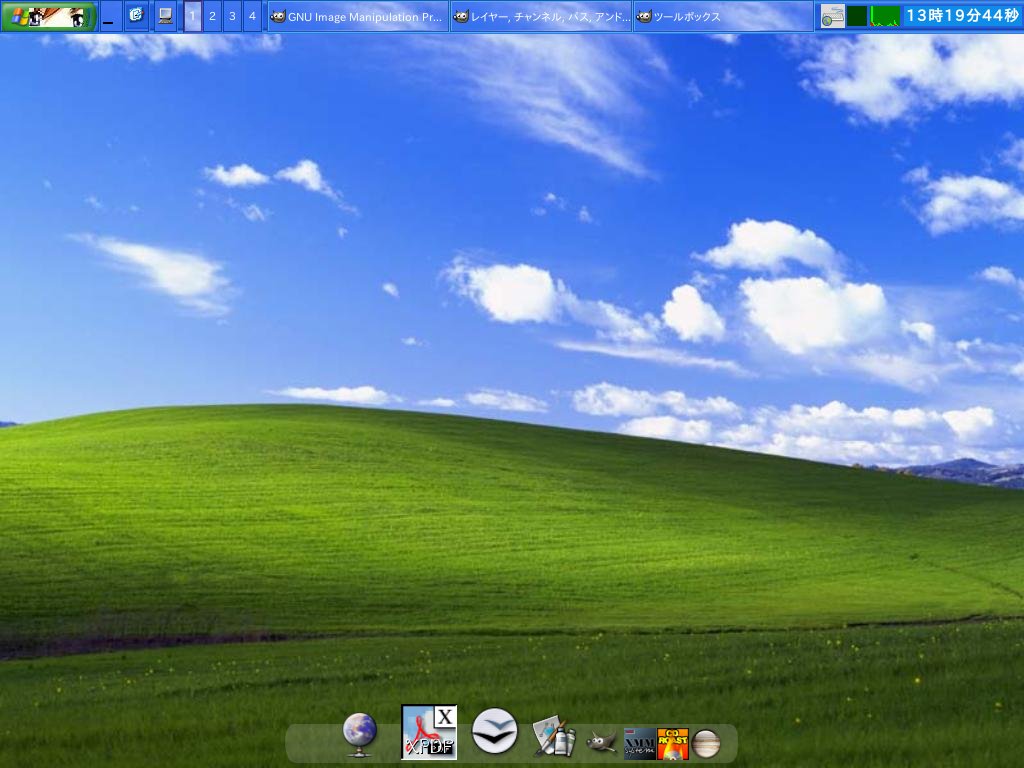Click the computer monitor icon in the panel
1024x768 pixels.
tap(163, 15)
